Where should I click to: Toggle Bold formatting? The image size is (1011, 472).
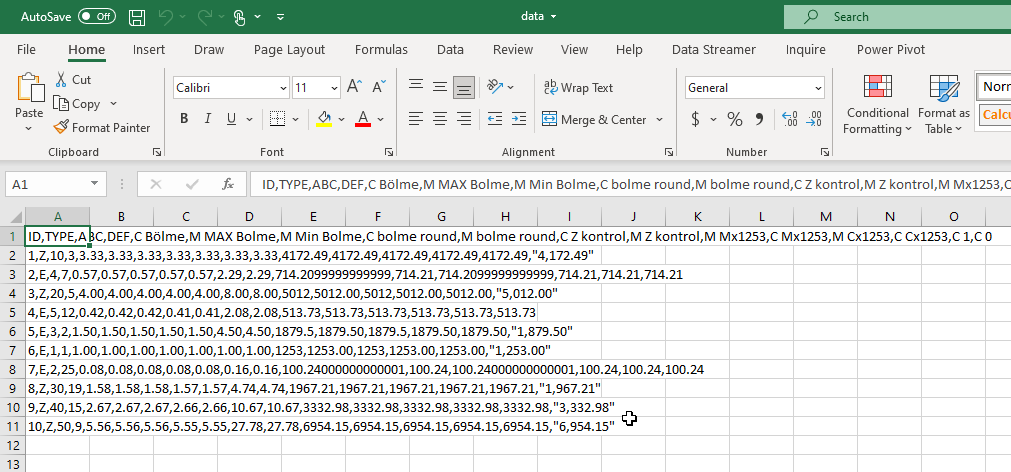click(184, 119)
